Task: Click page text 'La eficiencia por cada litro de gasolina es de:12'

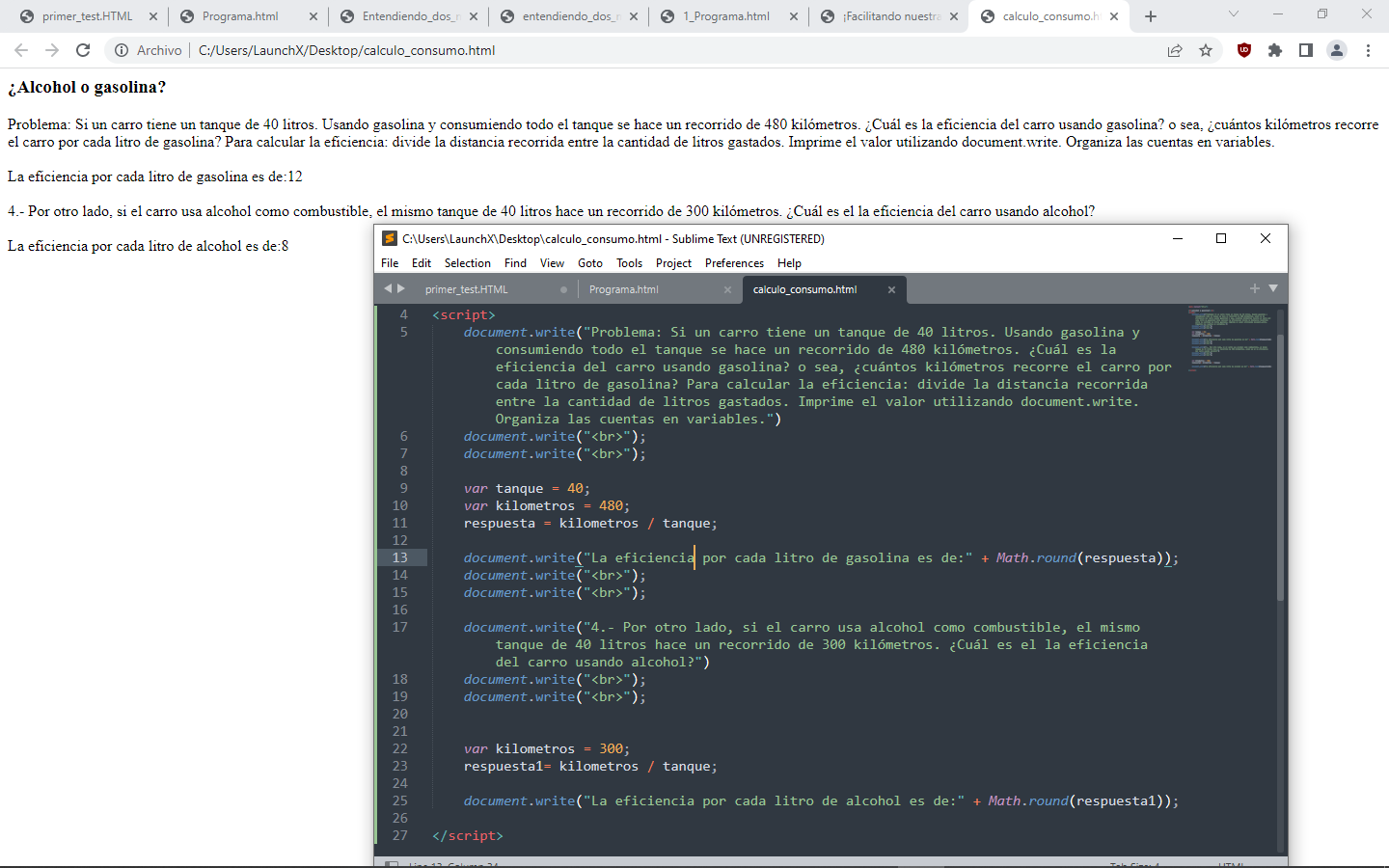Action: click(155, 176)
